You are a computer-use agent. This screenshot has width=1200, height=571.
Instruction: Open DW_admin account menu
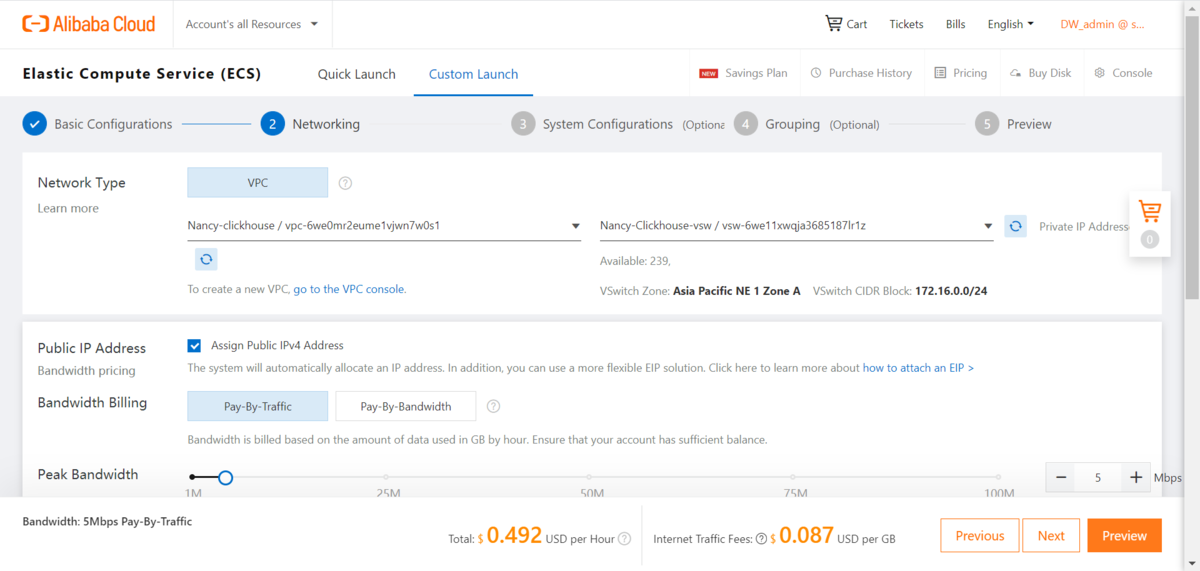tap(1102, 24)
